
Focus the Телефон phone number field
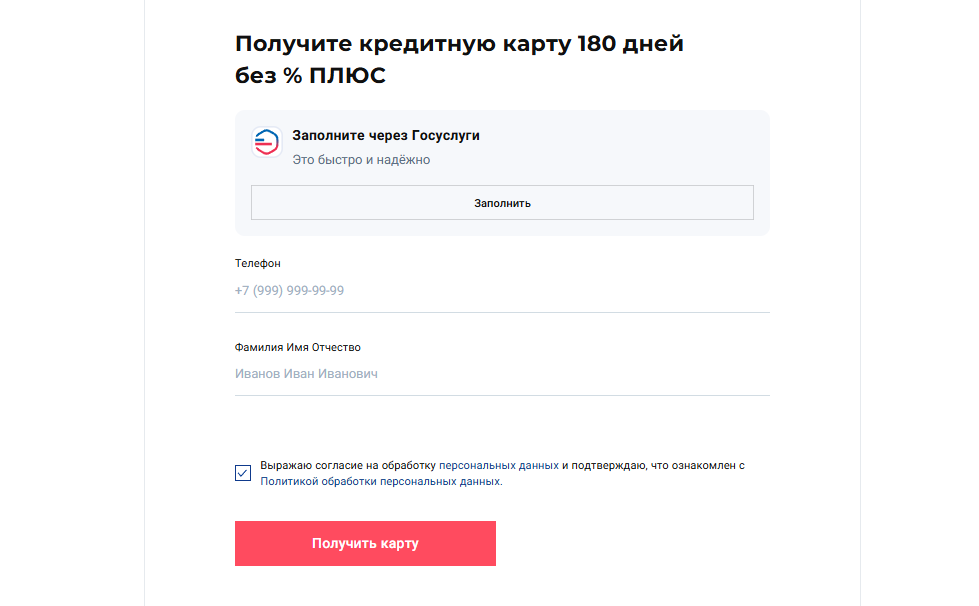coord(502,291)
